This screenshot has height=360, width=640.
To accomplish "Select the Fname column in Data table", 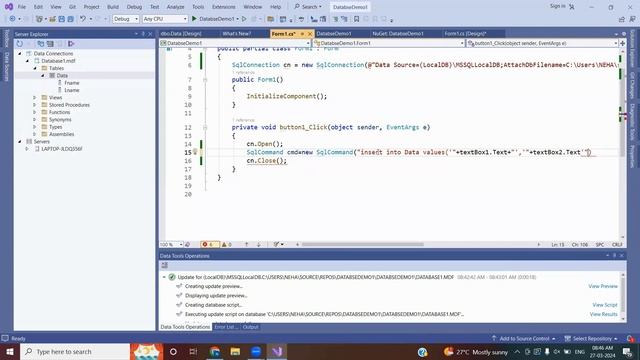I will pos(71,83).
